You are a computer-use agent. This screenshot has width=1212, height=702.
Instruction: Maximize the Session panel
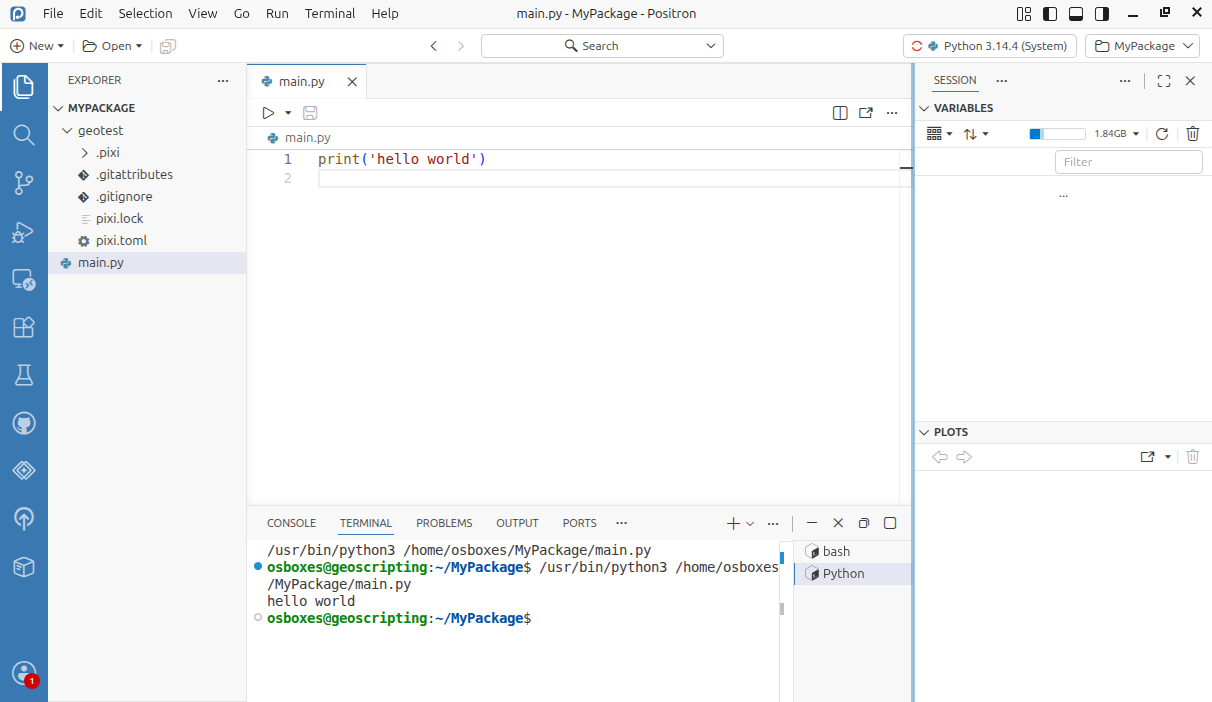pyautogui.click(x=1164, y=81)
